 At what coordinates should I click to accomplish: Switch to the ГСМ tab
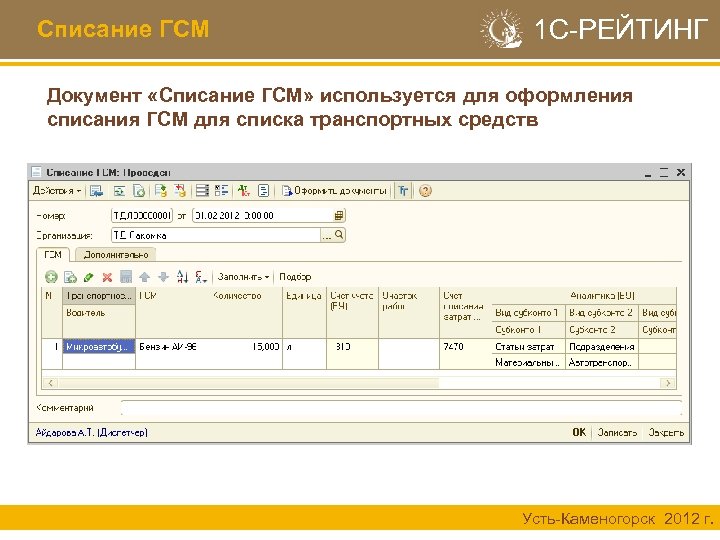(53, 255)
